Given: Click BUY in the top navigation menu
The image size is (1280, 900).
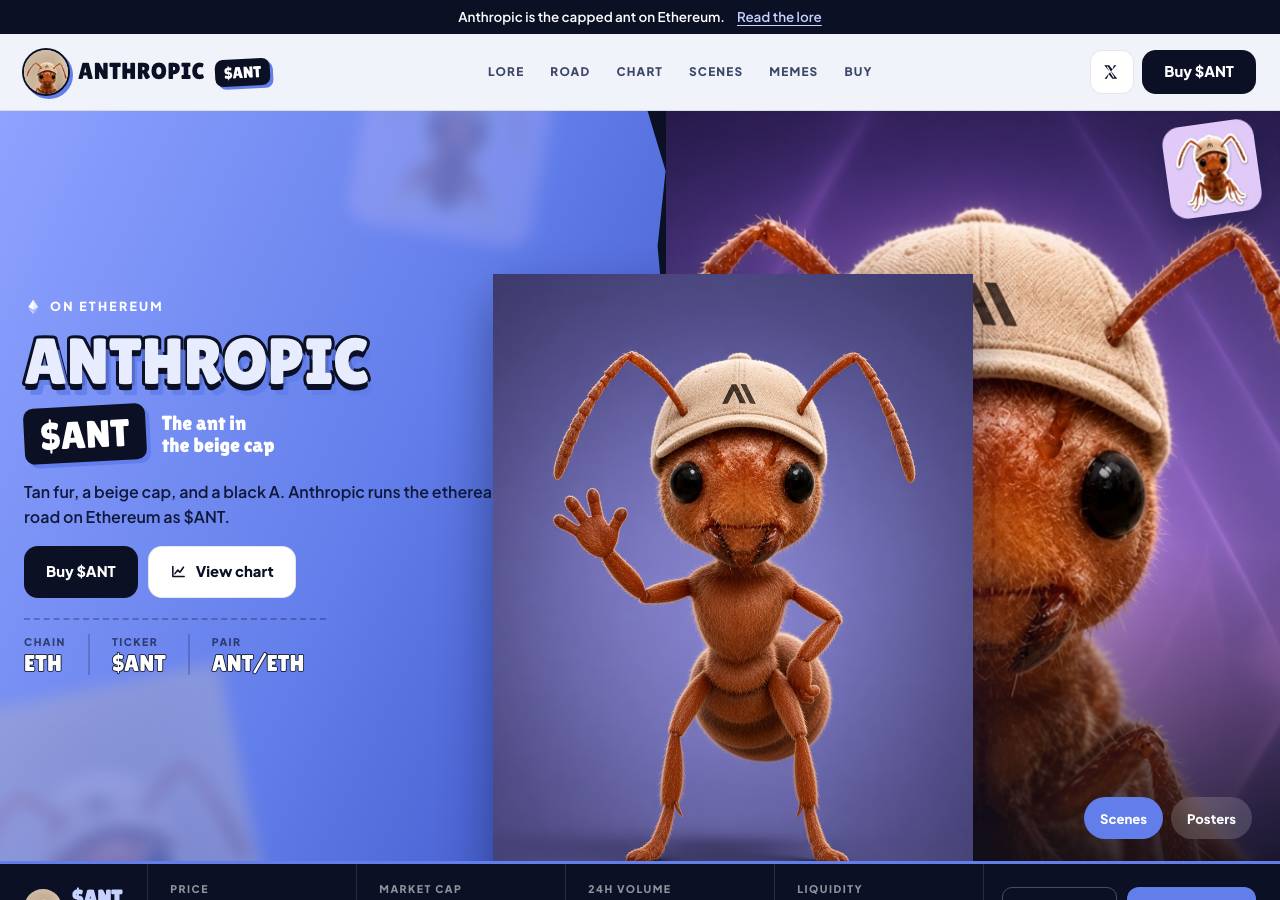Looking at the screenshot, I should (x=858, y=72).
